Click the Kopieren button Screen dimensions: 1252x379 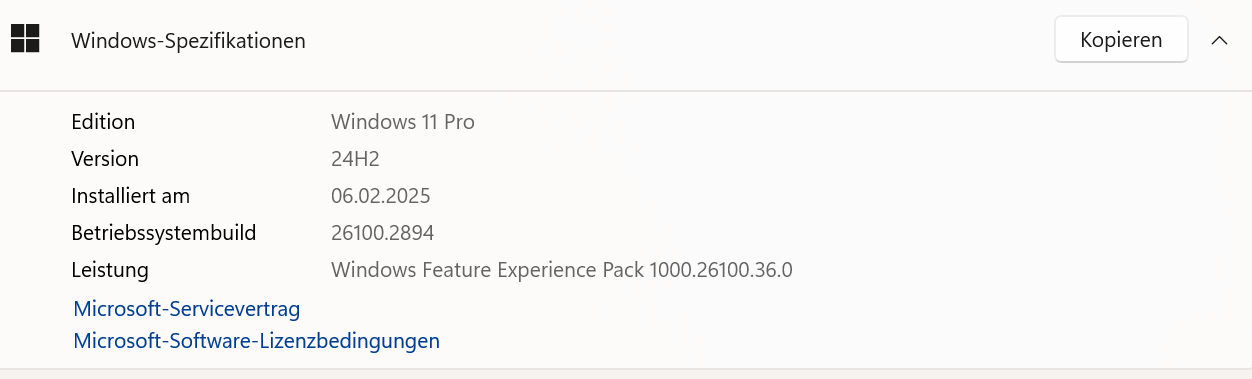[1121, 40]
